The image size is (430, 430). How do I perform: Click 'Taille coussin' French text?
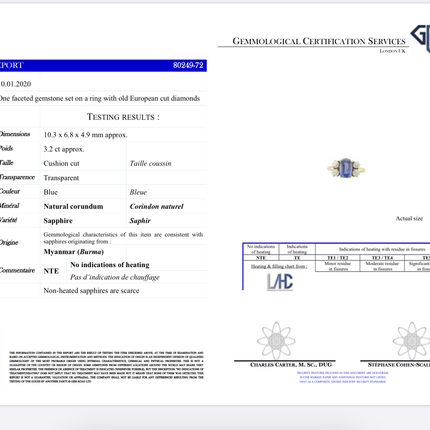coord(150,163)
